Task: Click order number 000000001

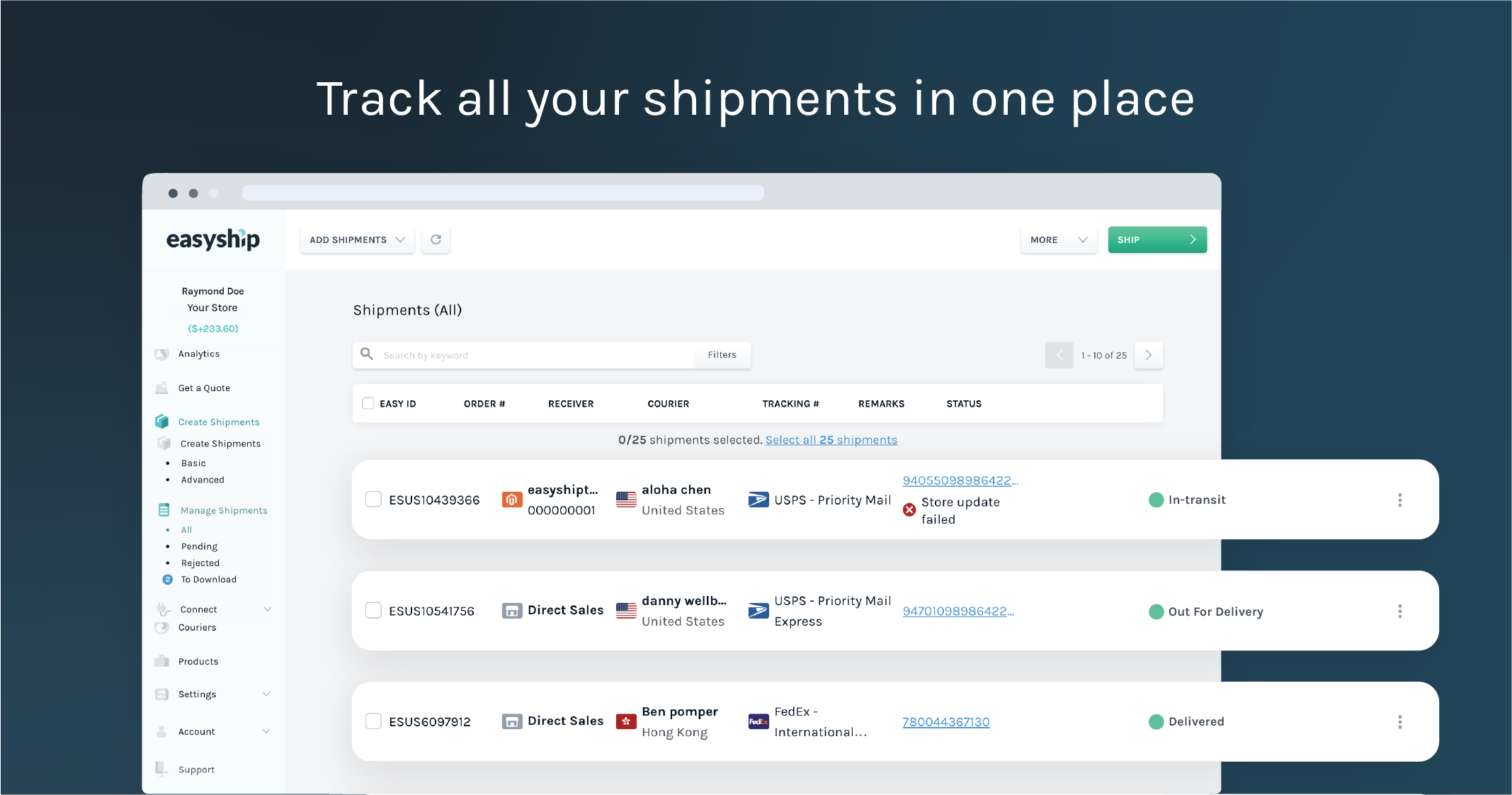Action: [x=562, y=510]
